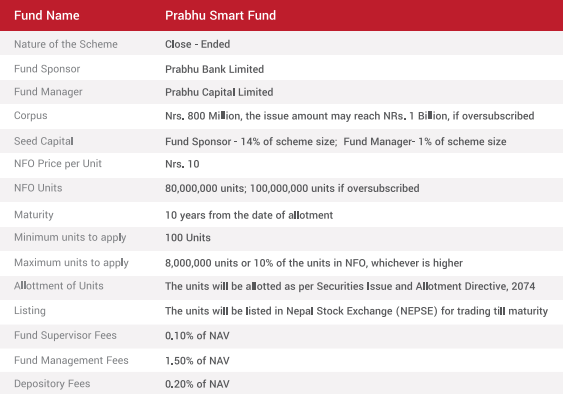
Task: Click the Corpus row label
Action: [x=31, y=116]
